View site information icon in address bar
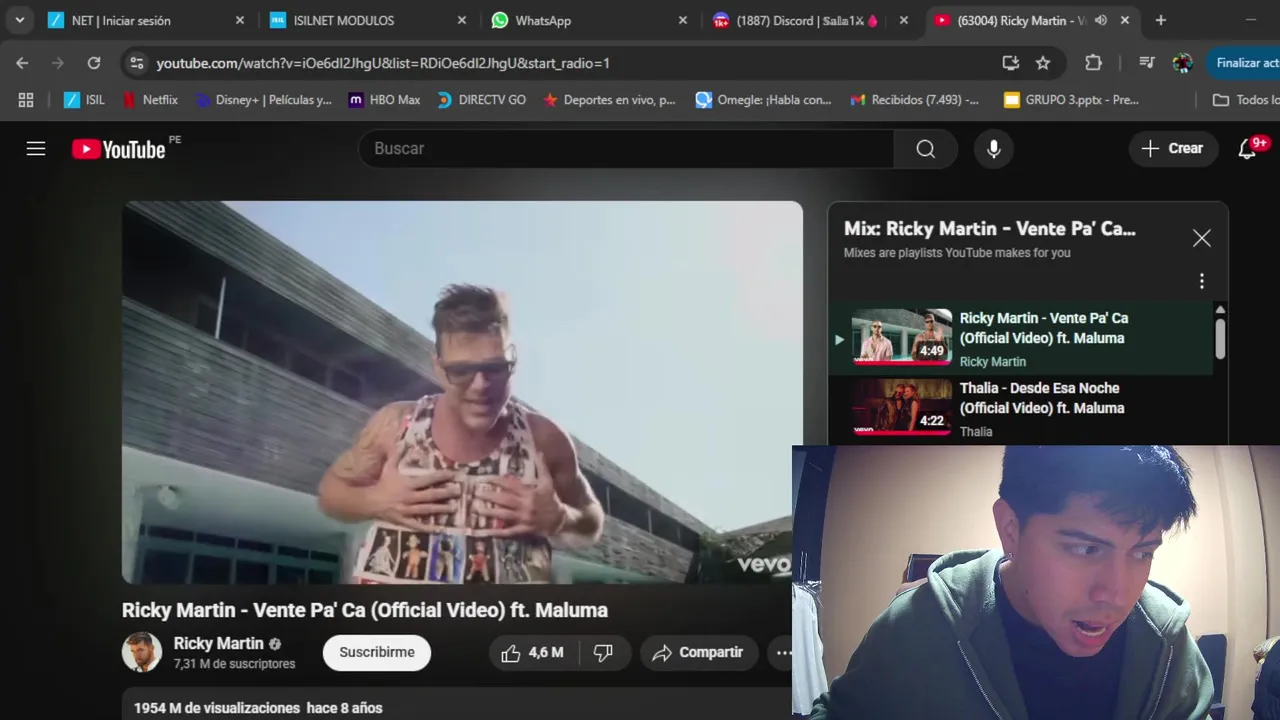 point(137,63)
